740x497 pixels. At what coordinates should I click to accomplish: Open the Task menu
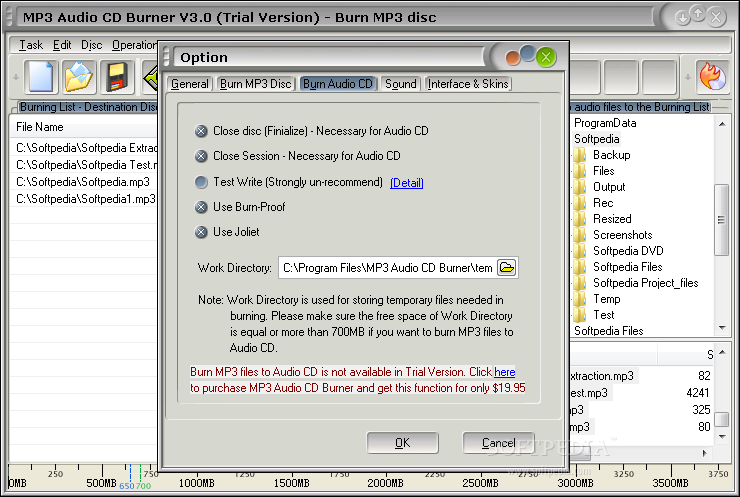(31, 45)
